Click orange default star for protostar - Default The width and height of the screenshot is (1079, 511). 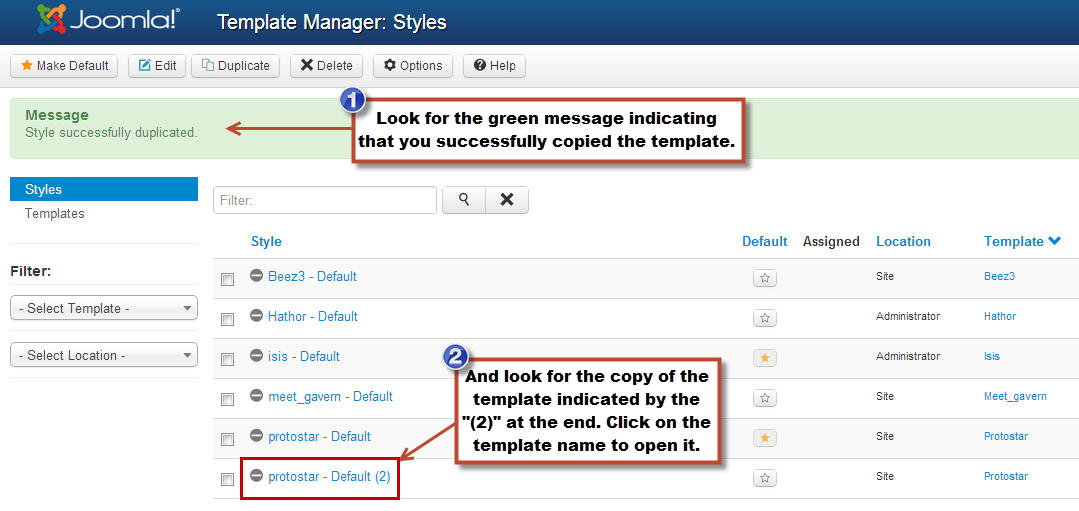click(765, 437)
